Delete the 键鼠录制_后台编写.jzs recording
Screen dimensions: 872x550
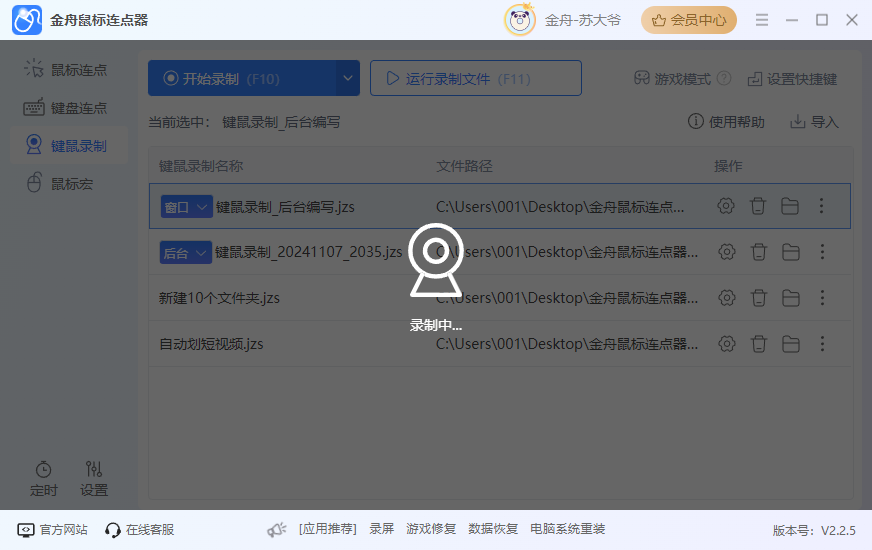click(x=757, y=206)
